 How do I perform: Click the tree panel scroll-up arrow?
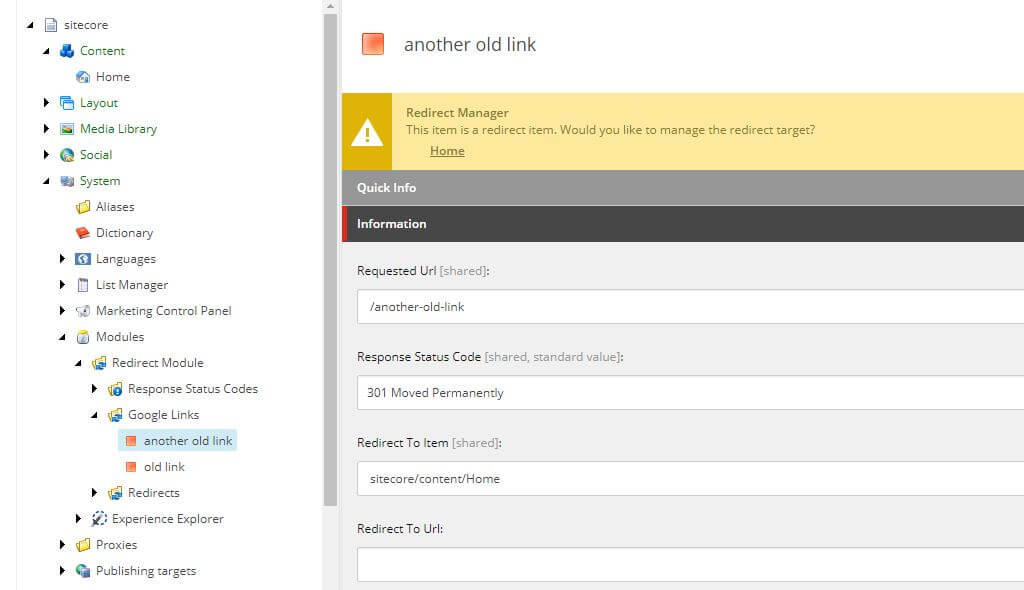(330, 6)
